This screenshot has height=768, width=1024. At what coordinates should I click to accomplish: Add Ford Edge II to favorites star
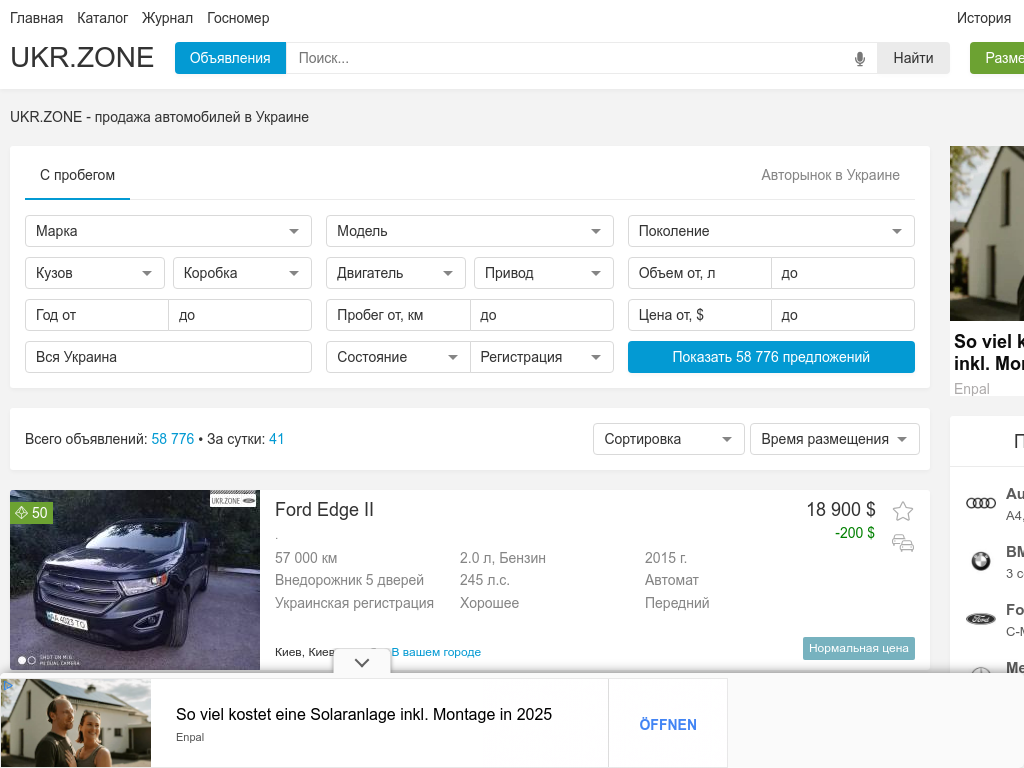click(x=903, y=511)
